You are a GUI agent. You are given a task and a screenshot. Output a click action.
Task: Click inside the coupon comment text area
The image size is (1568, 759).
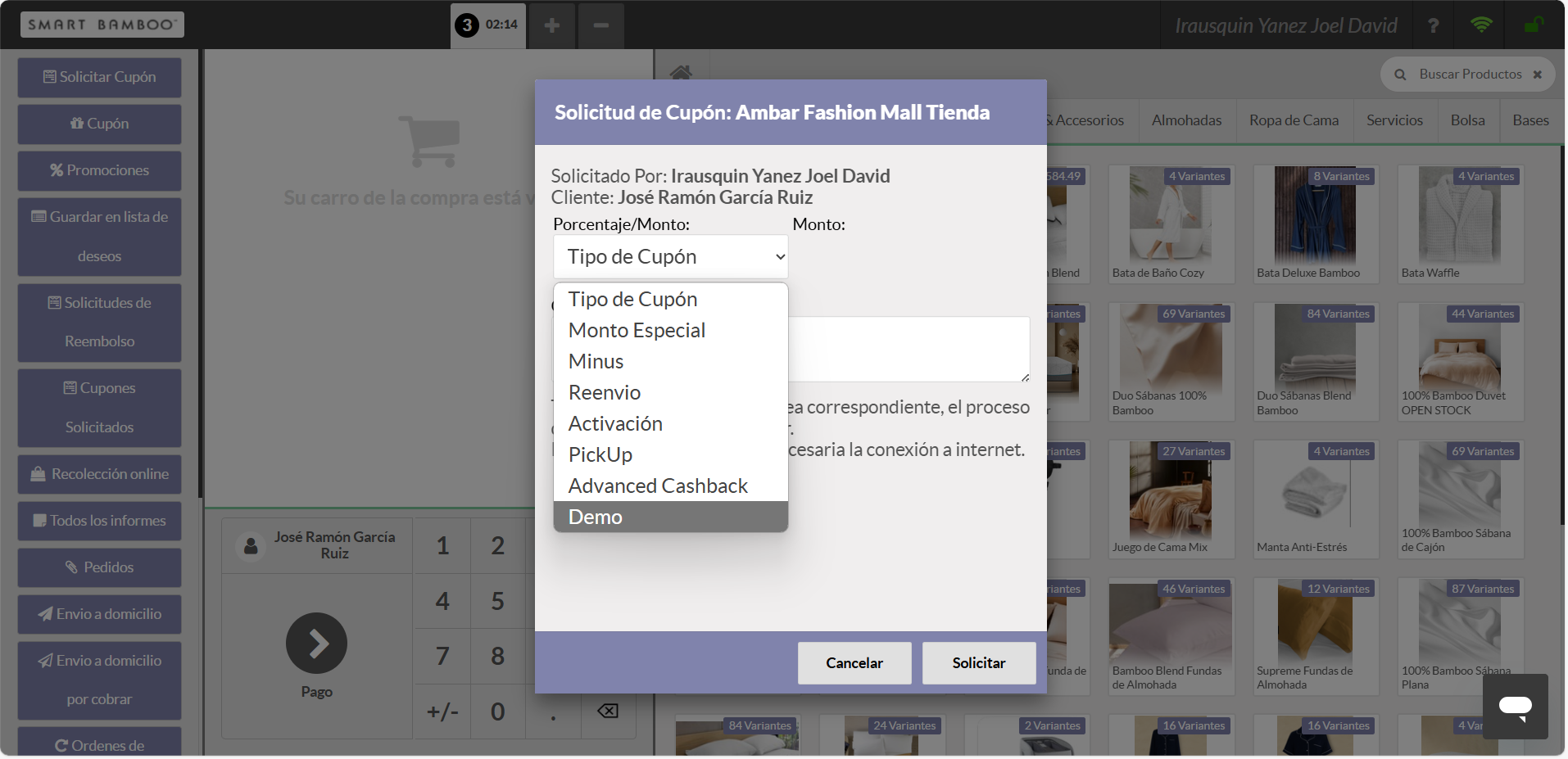pyautogui.click(x=909, y=349)
